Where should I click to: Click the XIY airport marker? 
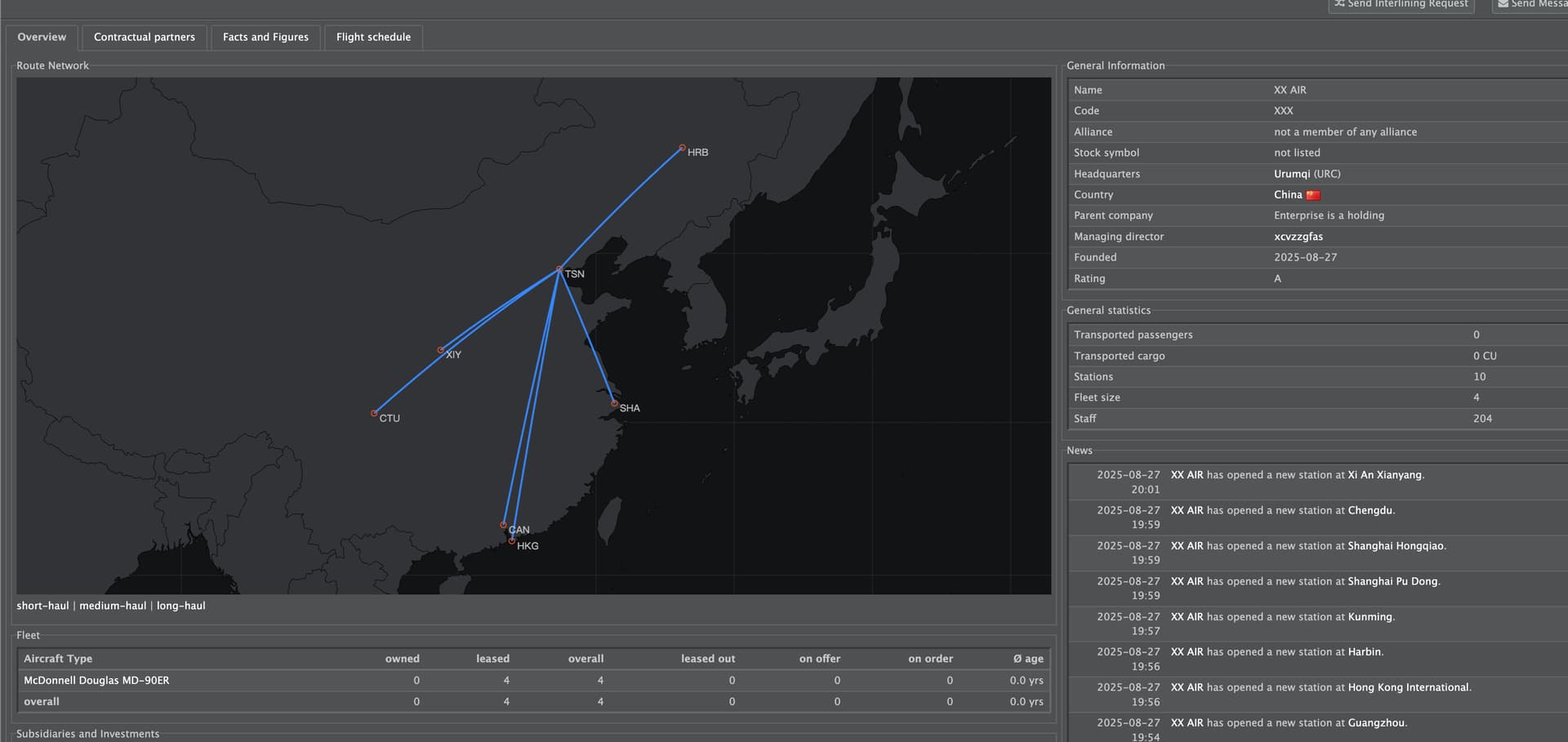441,350
